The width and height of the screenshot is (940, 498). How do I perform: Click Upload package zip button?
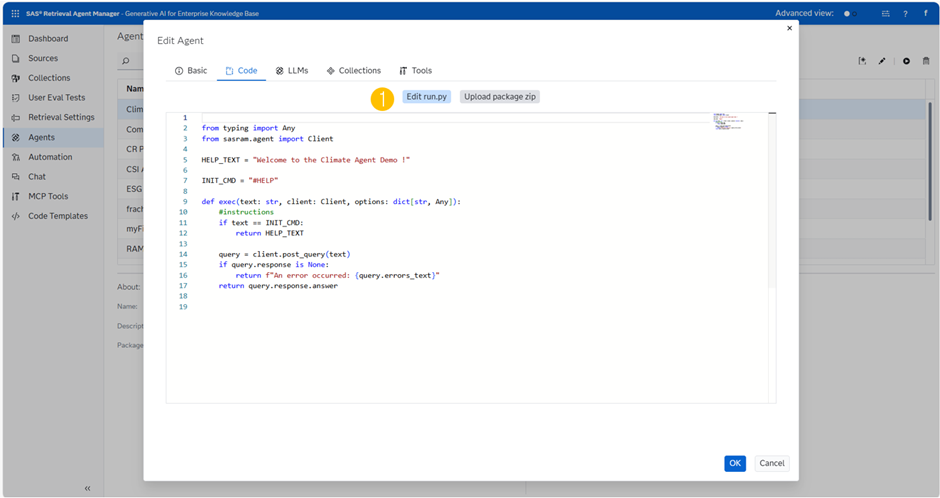[500, 97]
